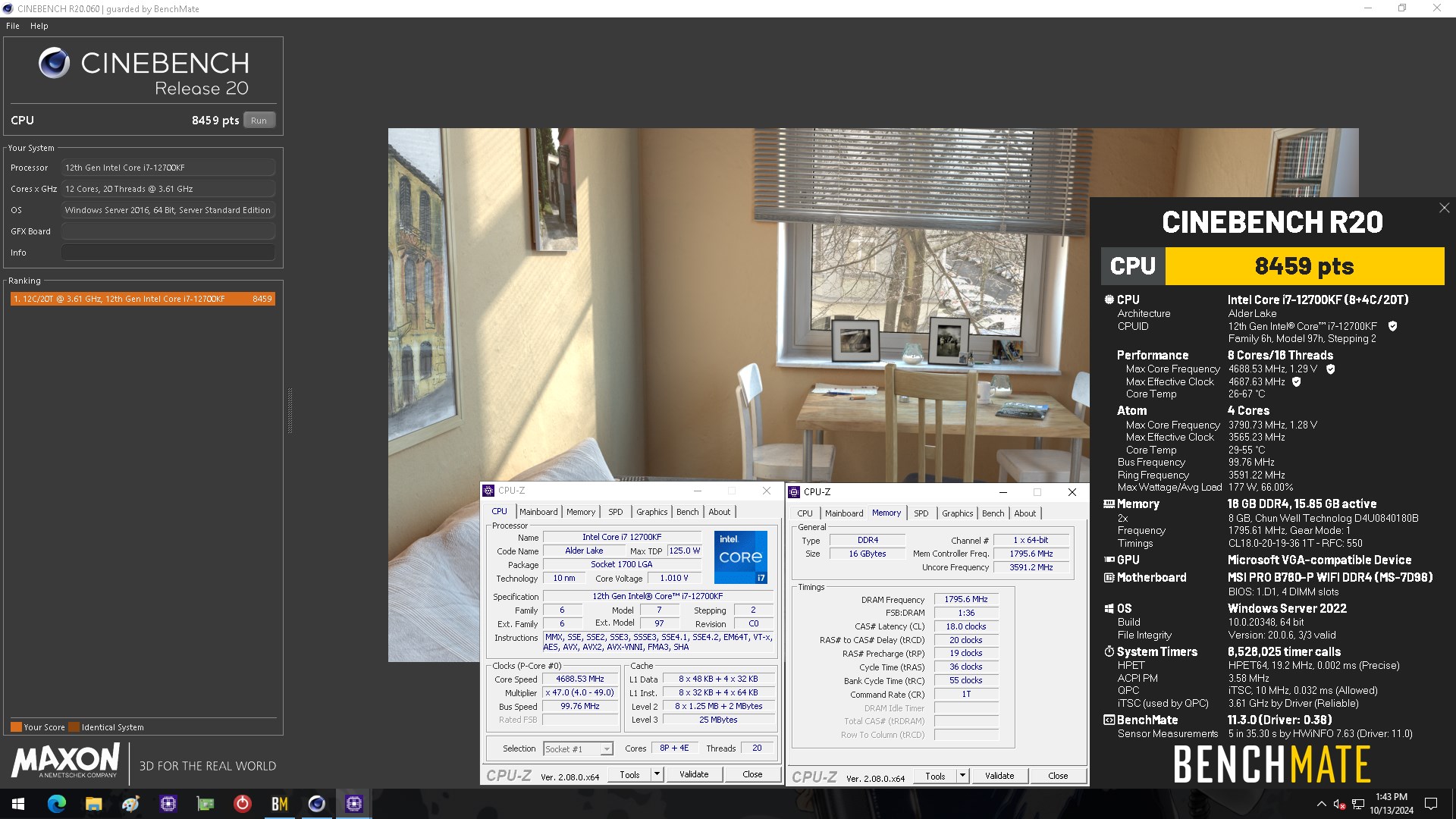Click the CPU chip icon in BenchMate panel
1456x819 pixels.
click(1109, 300)
